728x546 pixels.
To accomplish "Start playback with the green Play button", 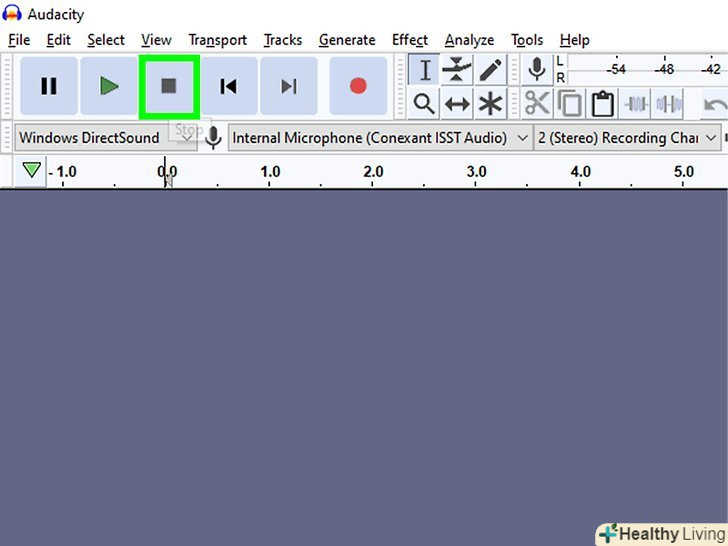I will (x=109, y=86).
